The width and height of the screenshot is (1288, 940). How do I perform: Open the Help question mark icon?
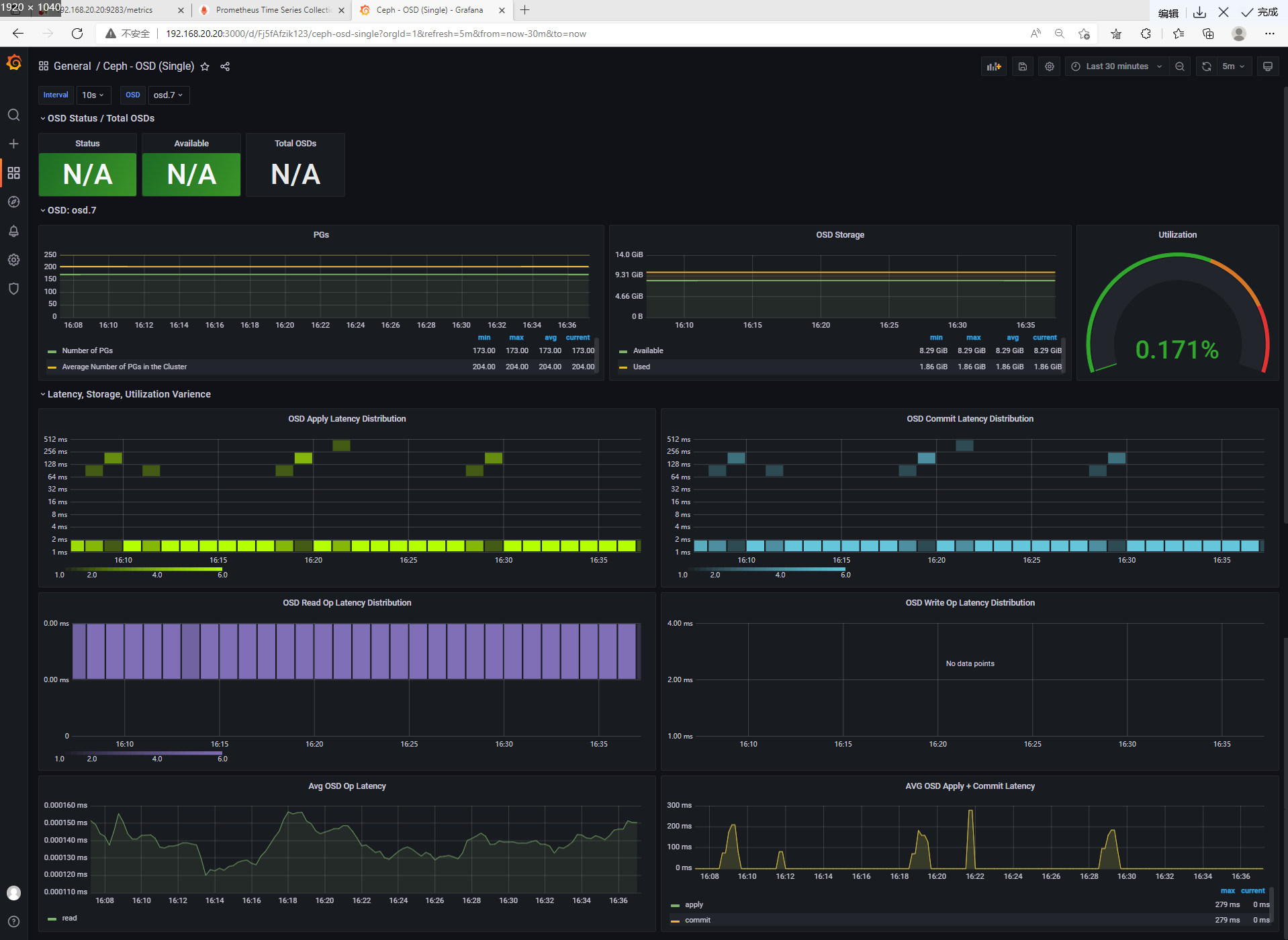[x=13, y=922]
